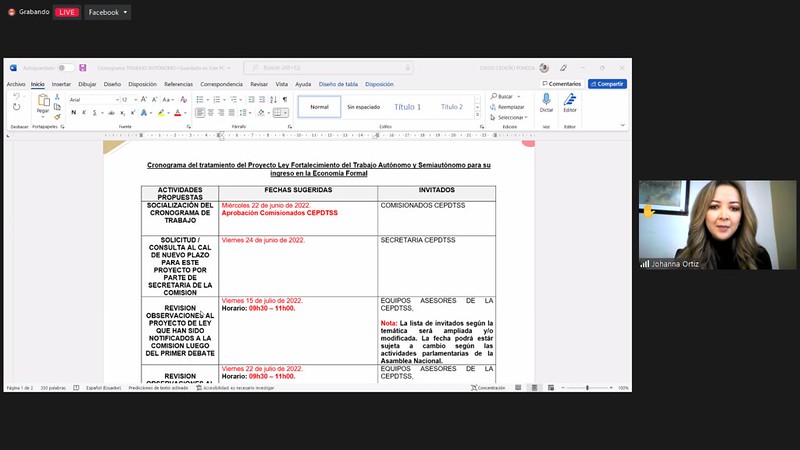Open the Archivo menu

[x=16, y=84]
